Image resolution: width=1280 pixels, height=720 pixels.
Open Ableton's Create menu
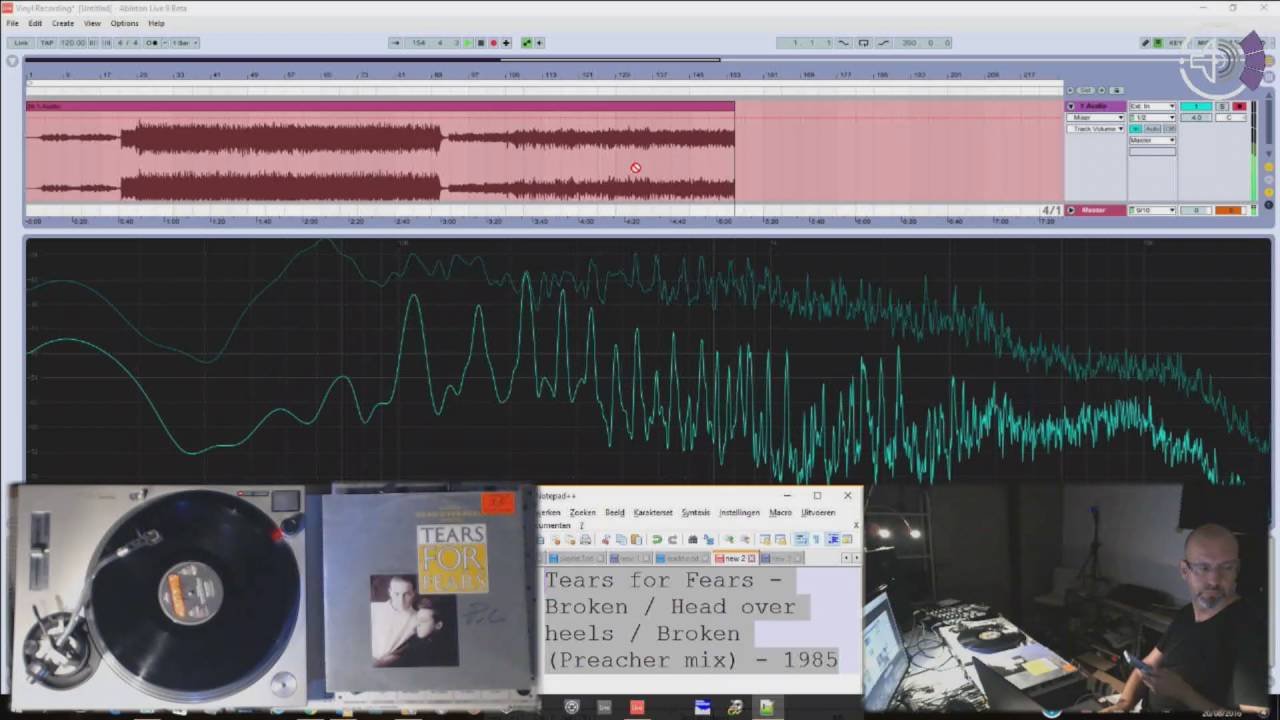pos(63,23)
